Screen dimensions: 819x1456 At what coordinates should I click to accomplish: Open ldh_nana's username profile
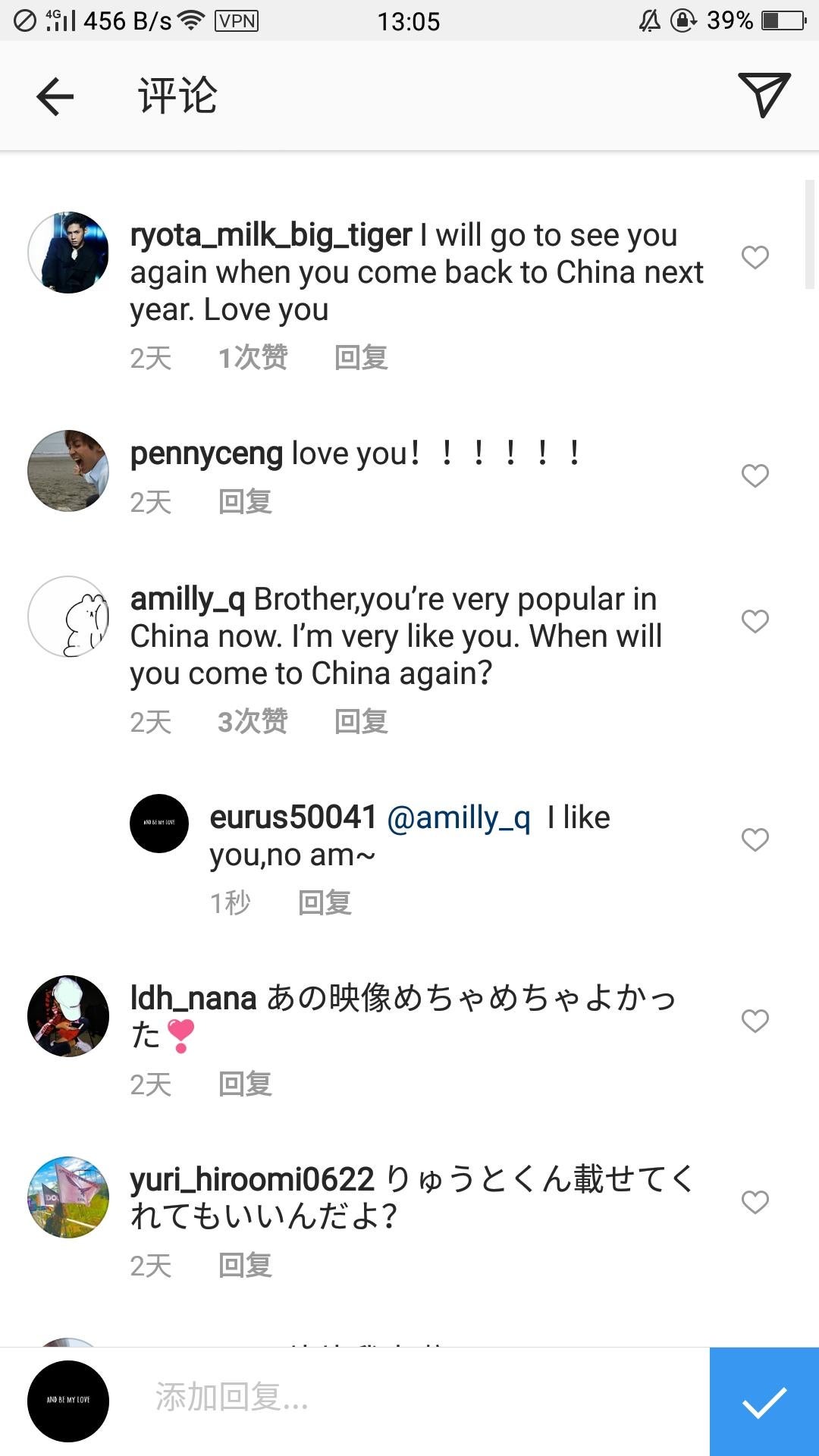193,998
